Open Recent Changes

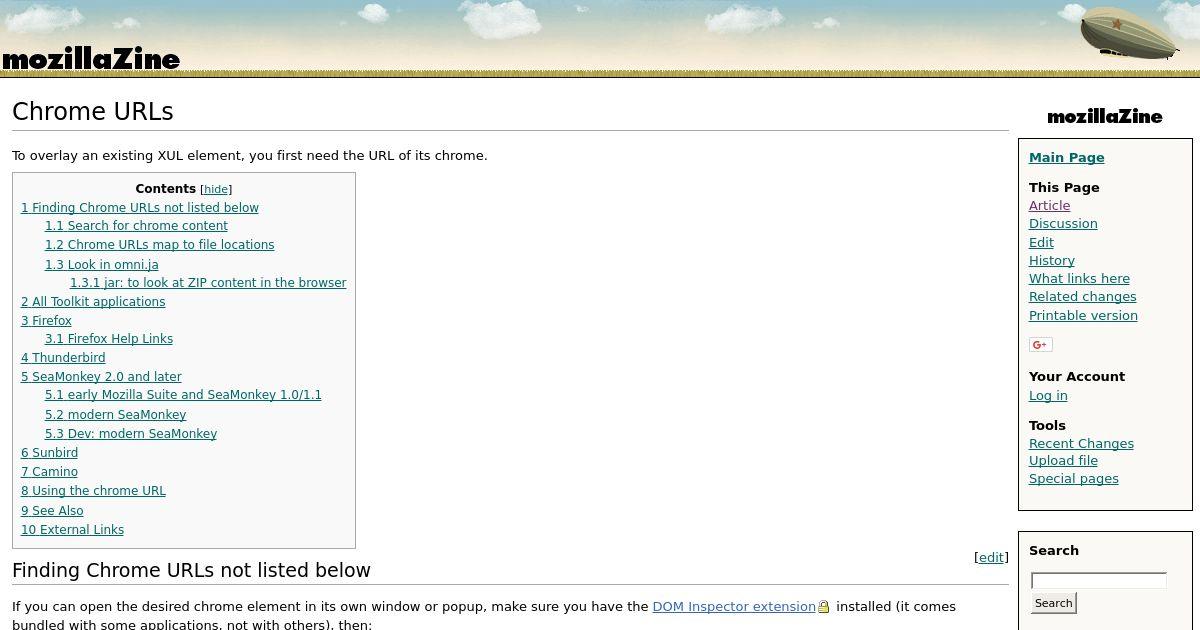pos(1081,444)
